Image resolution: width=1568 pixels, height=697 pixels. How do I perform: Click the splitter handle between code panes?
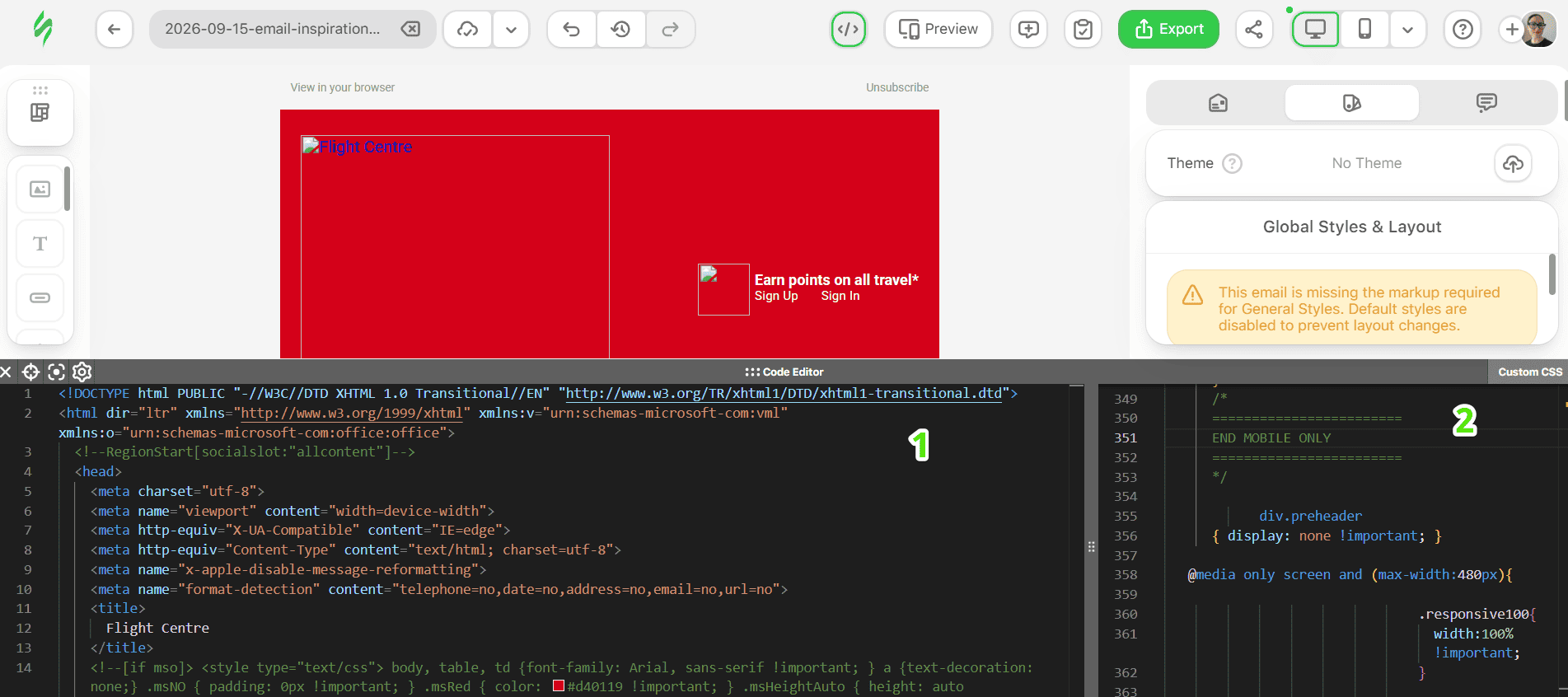click(1091, 546)
